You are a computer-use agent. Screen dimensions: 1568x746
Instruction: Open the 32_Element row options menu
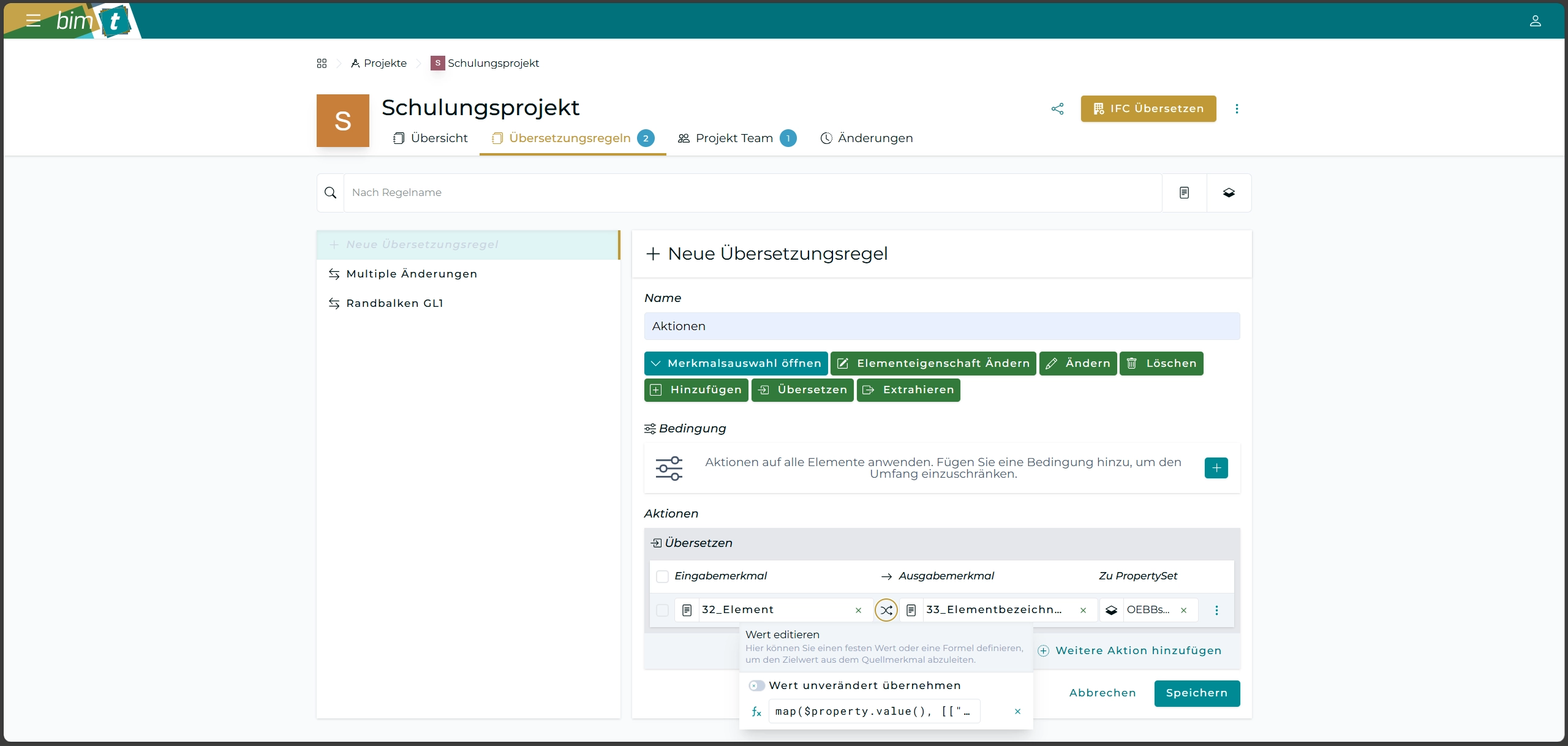[x=1216, y=610]
